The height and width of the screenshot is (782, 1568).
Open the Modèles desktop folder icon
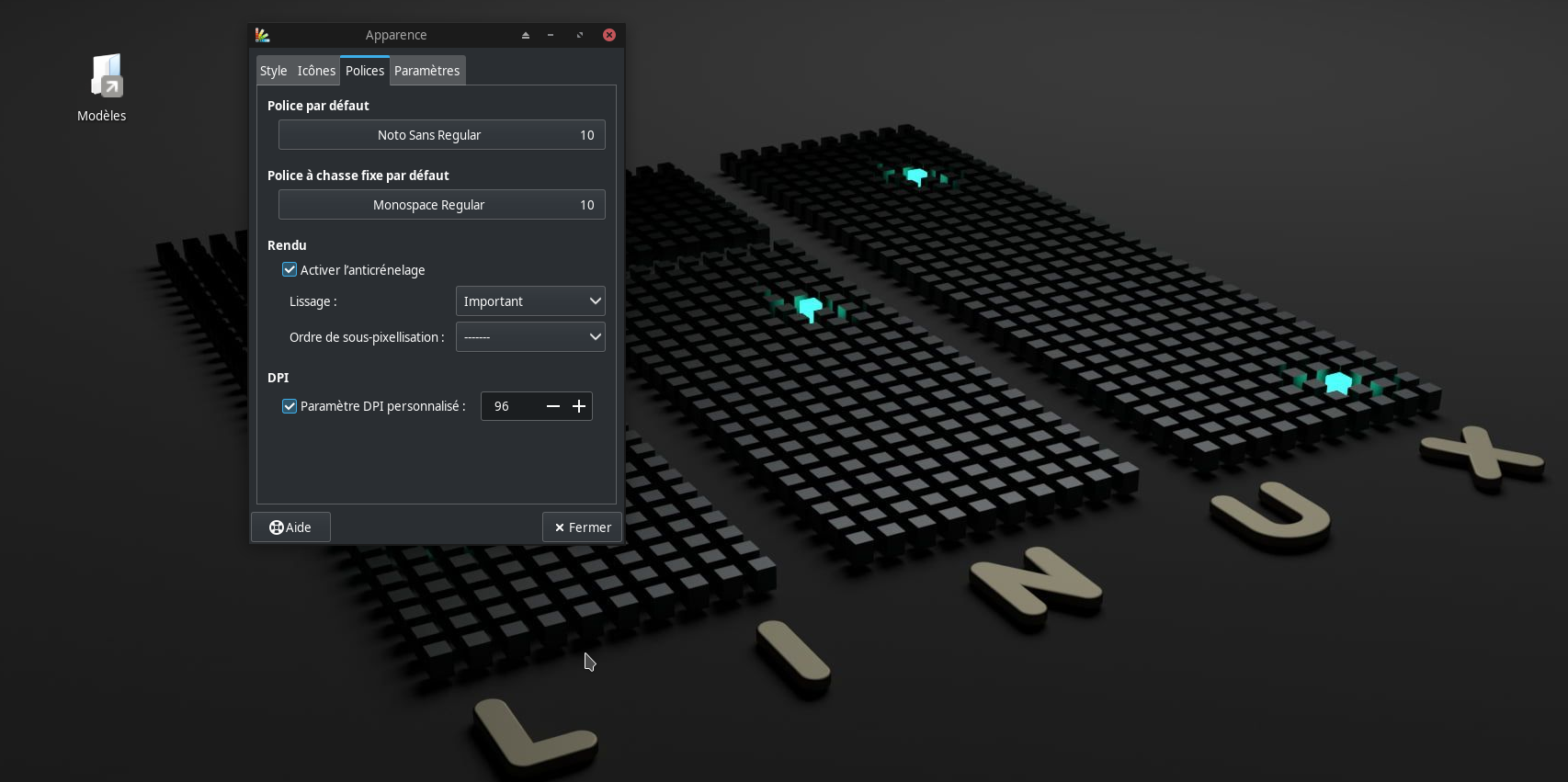point(106,76)
